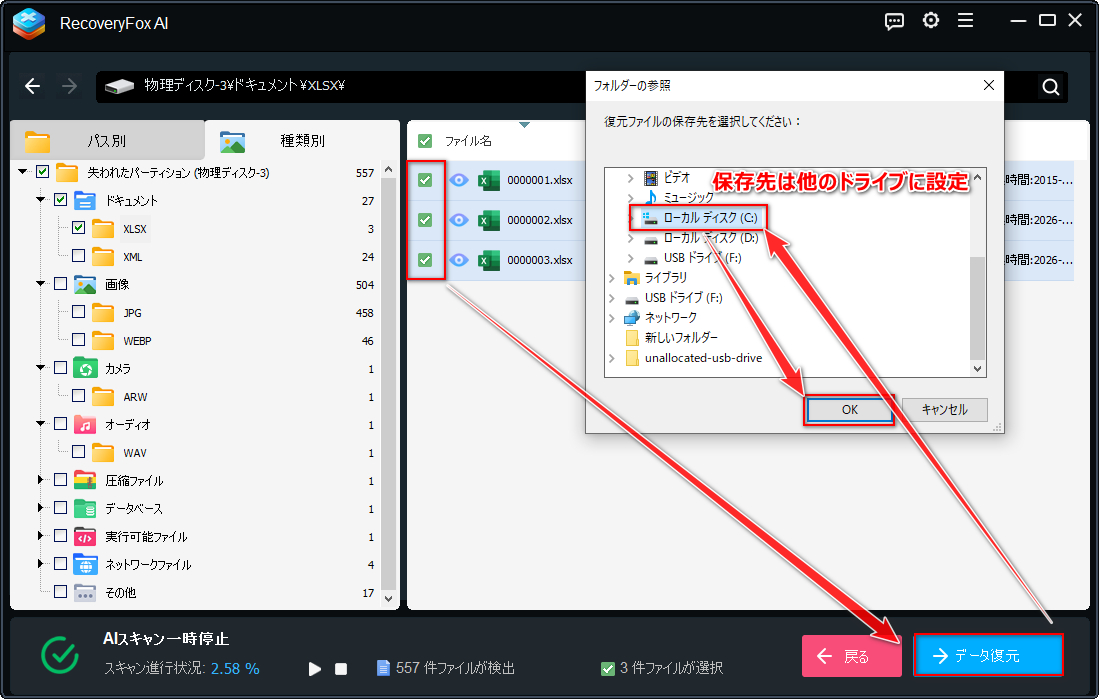Switch to the 種類別 tab
The height and width of the screenshot is (699, 1099).
(302, 140)
